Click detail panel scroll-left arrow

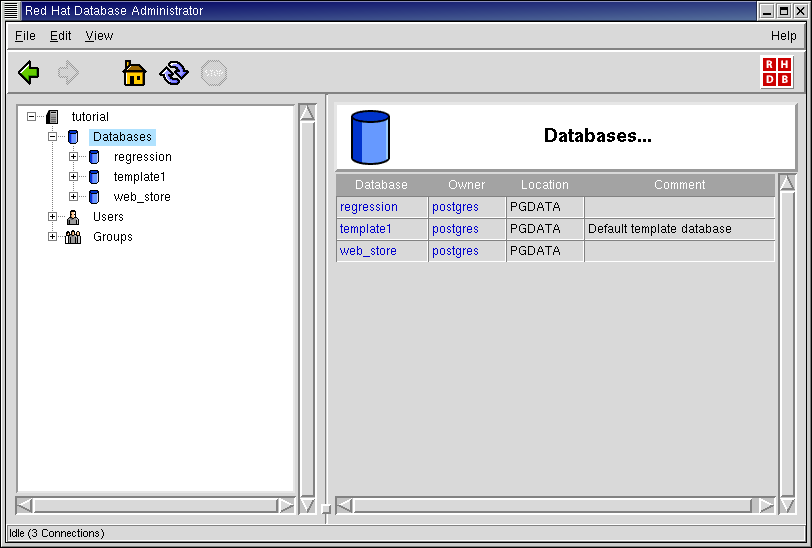pyautogui.click(x=344, y=505)
